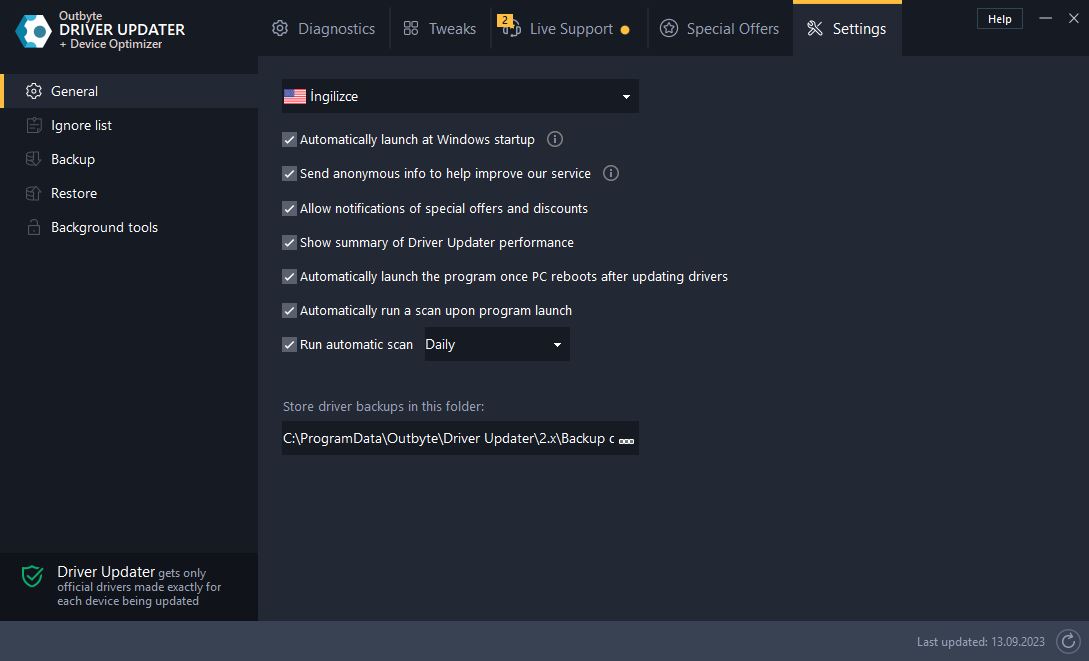Click the General gear icon in sidebar

[x=33, y=91]
